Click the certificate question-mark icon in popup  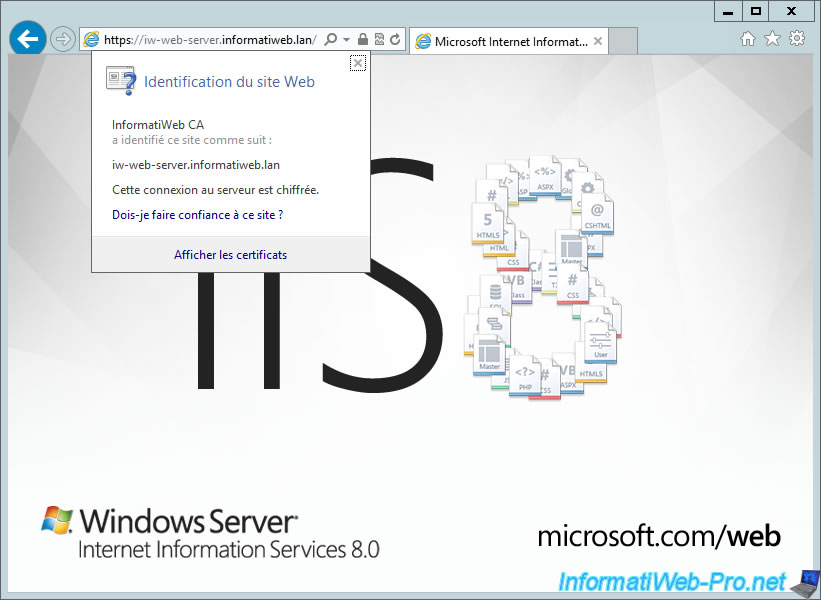pyautogui.click(x=121, y=81)
